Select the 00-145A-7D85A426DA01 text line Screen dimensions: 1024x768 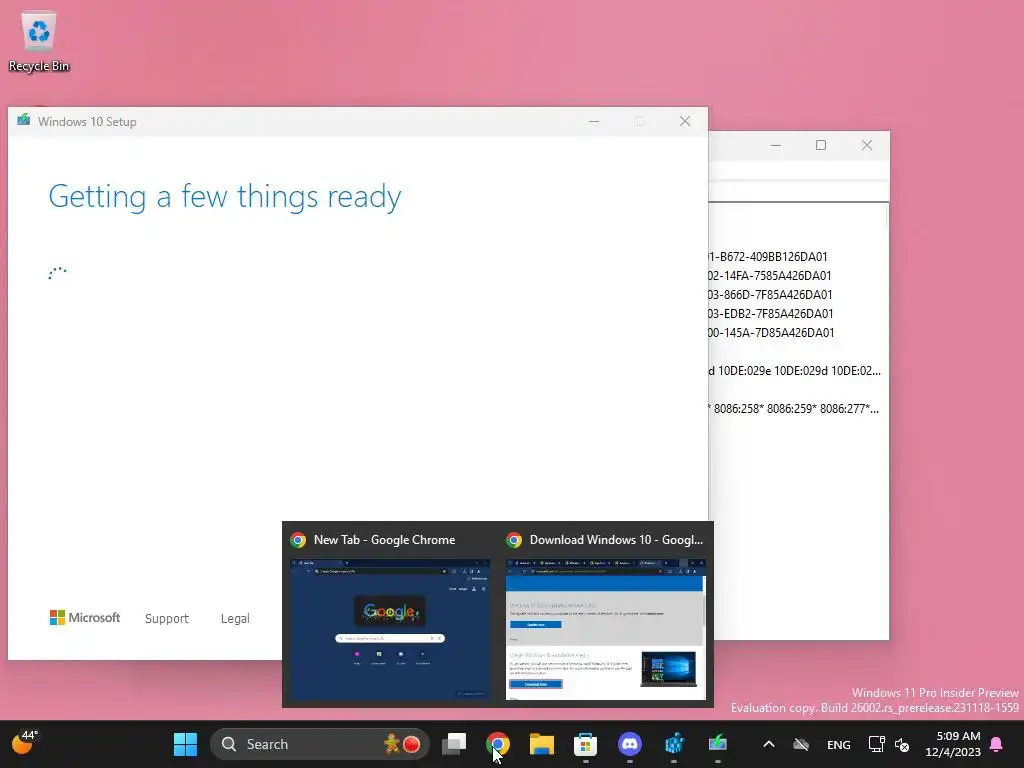point(771,332)
